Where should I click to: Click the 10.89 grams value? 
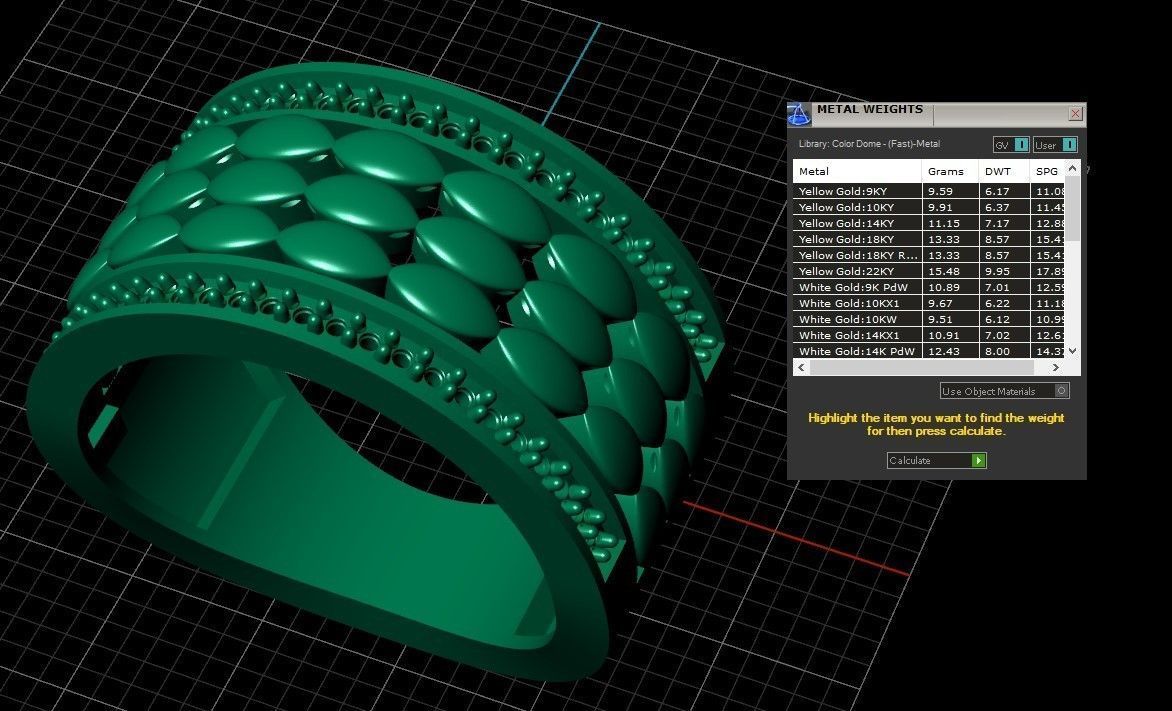coord(943,287)
